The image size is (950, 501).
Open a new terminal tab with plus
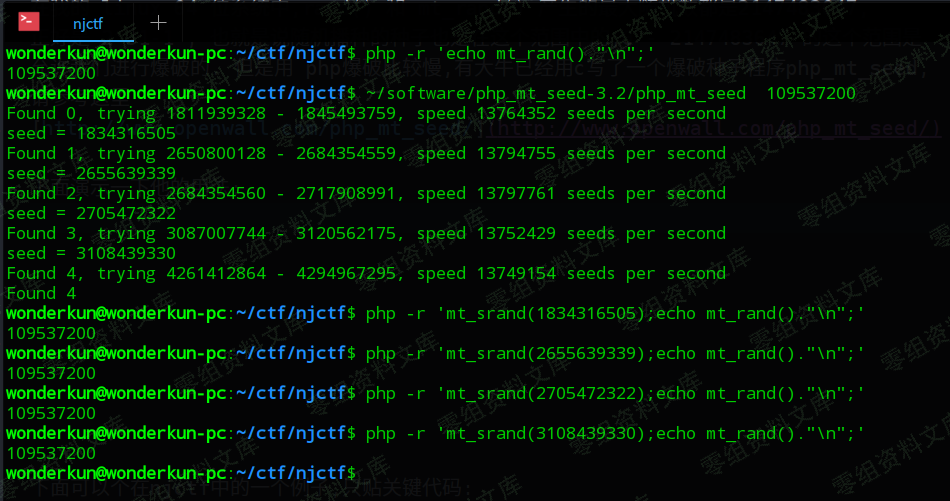[158, 23]
